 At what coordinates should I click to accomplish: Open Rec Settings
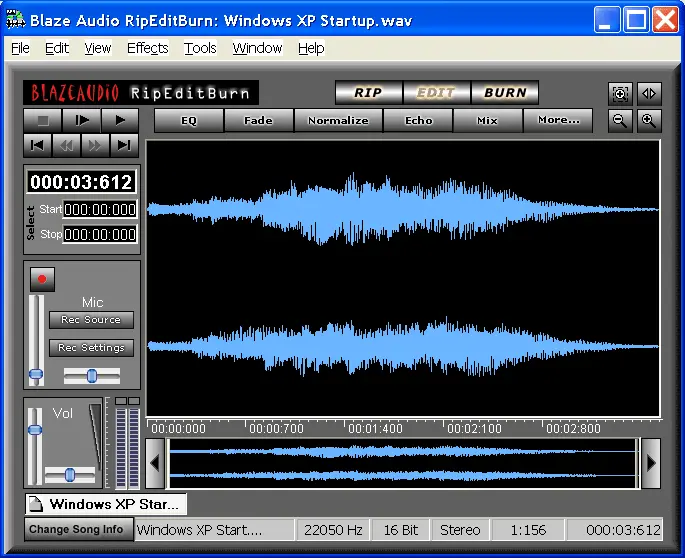[x=91, y=348]
